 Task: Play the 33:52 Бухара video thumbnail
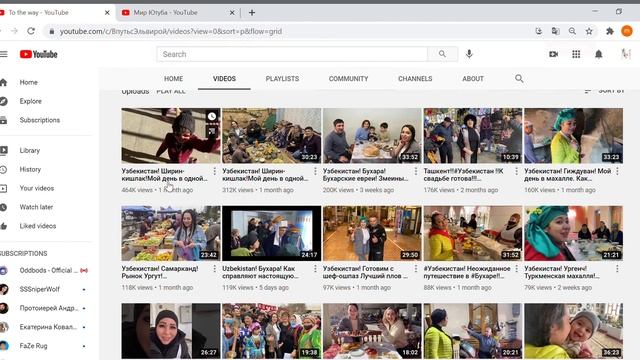pos(372,136)
